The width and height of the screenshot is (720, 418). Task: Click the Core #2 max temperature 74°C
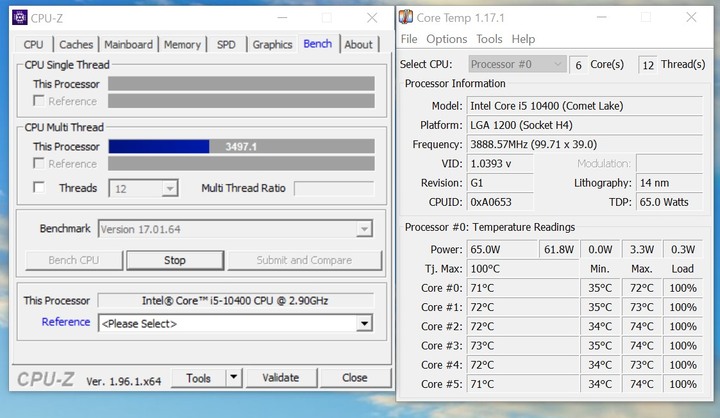coord(641,326)
